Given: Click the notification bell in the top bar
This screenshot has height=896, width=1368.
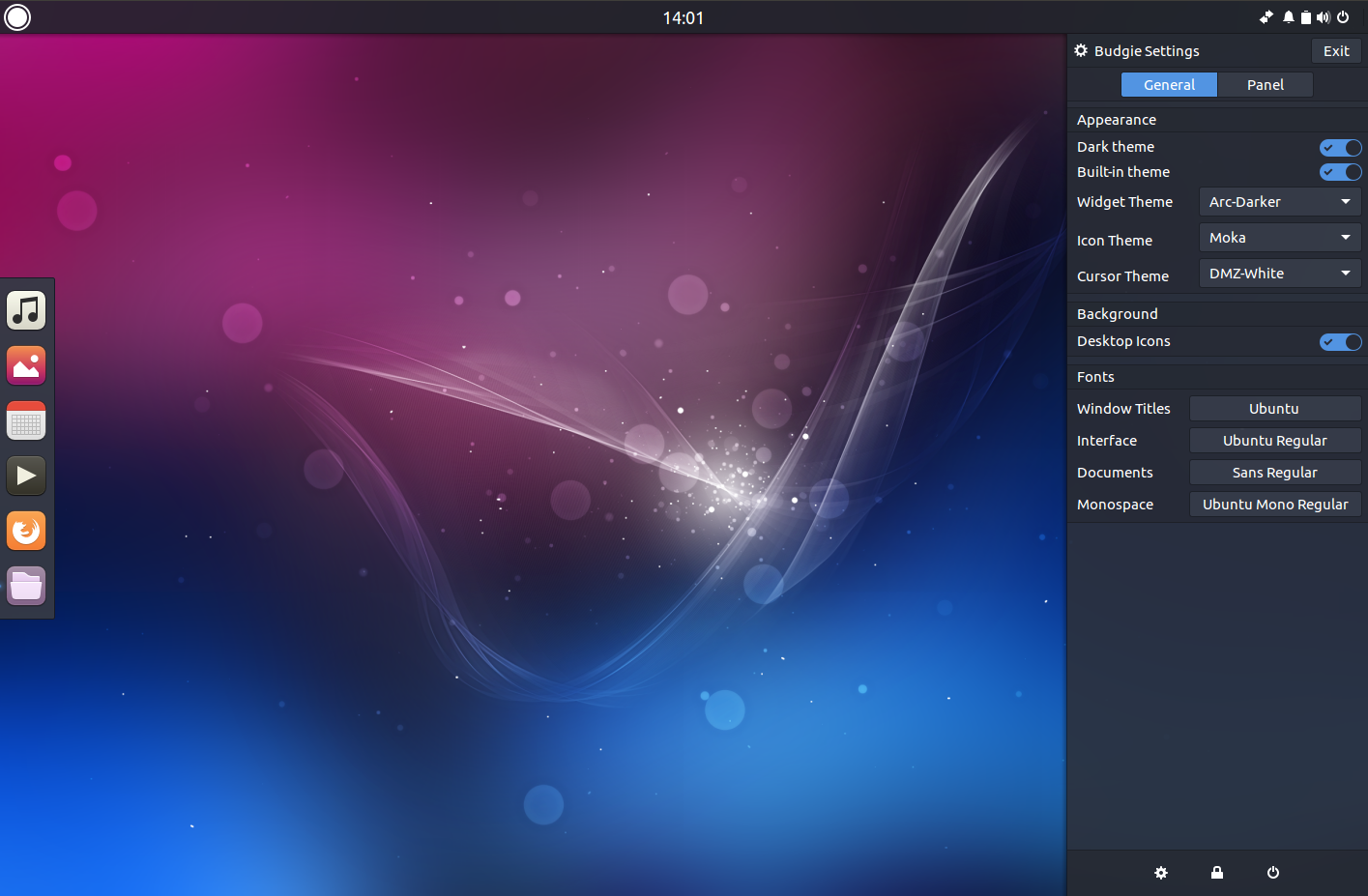Looking at the screenshot, I should point(1287,16).
